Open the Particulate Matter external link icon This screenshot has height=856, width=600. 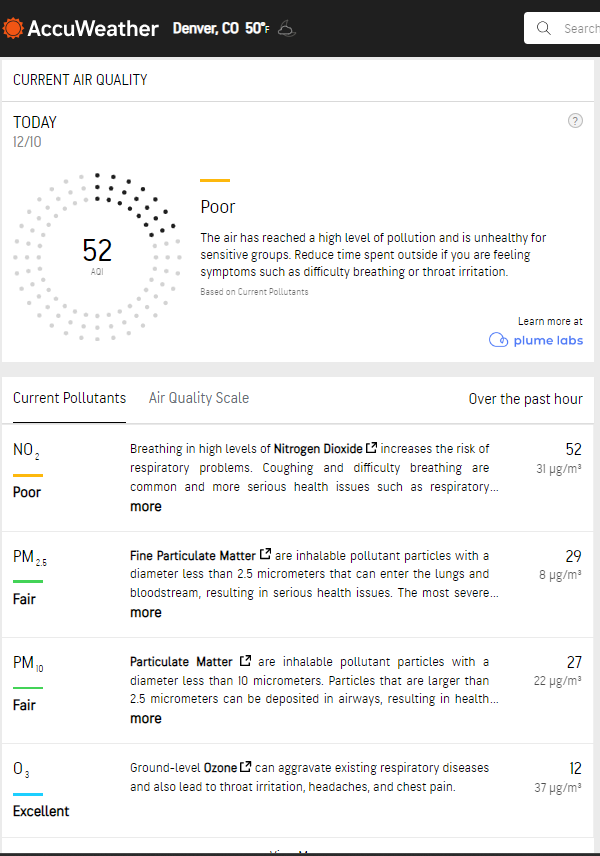[x=245, y=661]
